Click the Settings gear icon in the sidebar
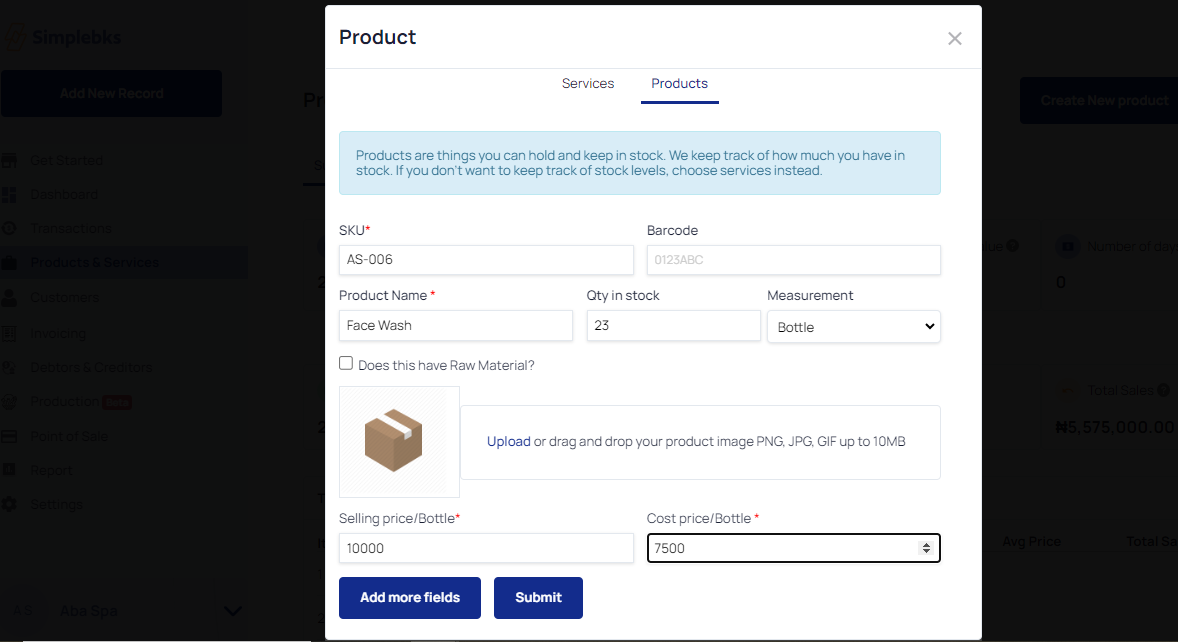The height and width of the screenshot is (642, 1178). tap(9, 505)
